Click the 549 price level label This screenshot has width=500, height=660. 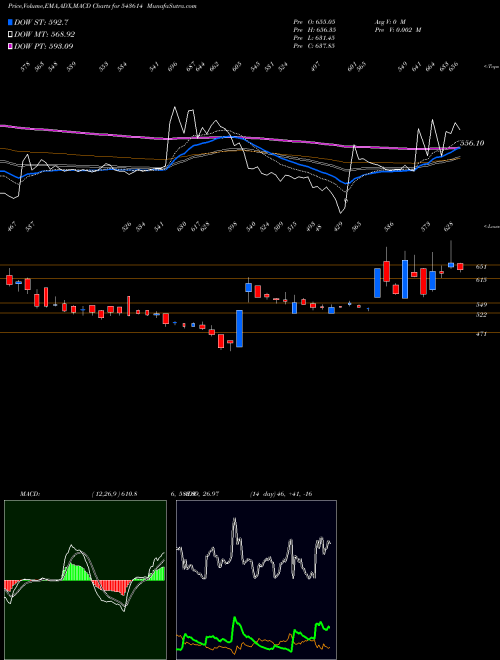click(481, 304)
